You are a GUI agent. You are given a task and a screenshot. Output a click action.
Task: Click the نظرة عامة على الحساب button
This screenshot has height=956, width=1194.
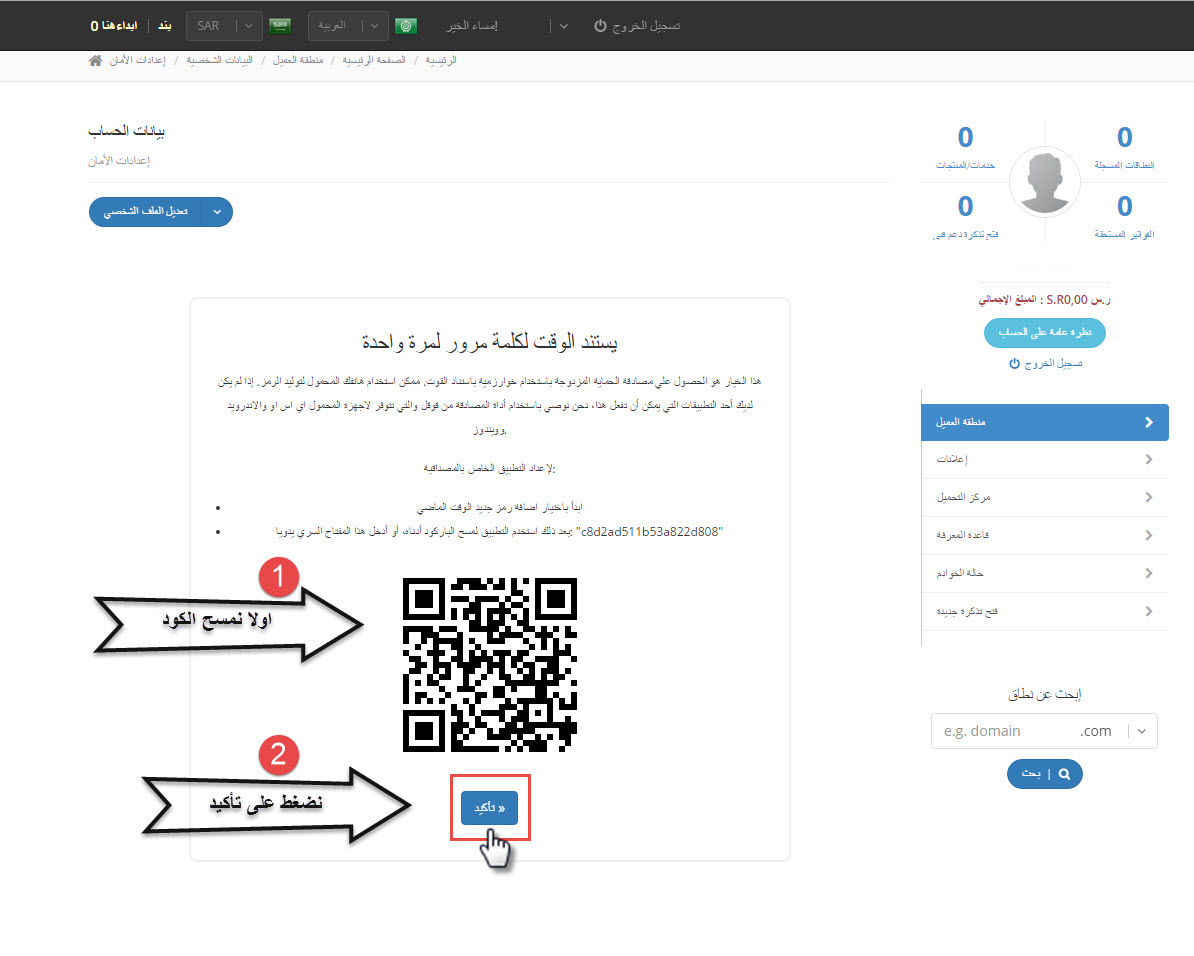pyautogui.click(x=1045, y=332)
